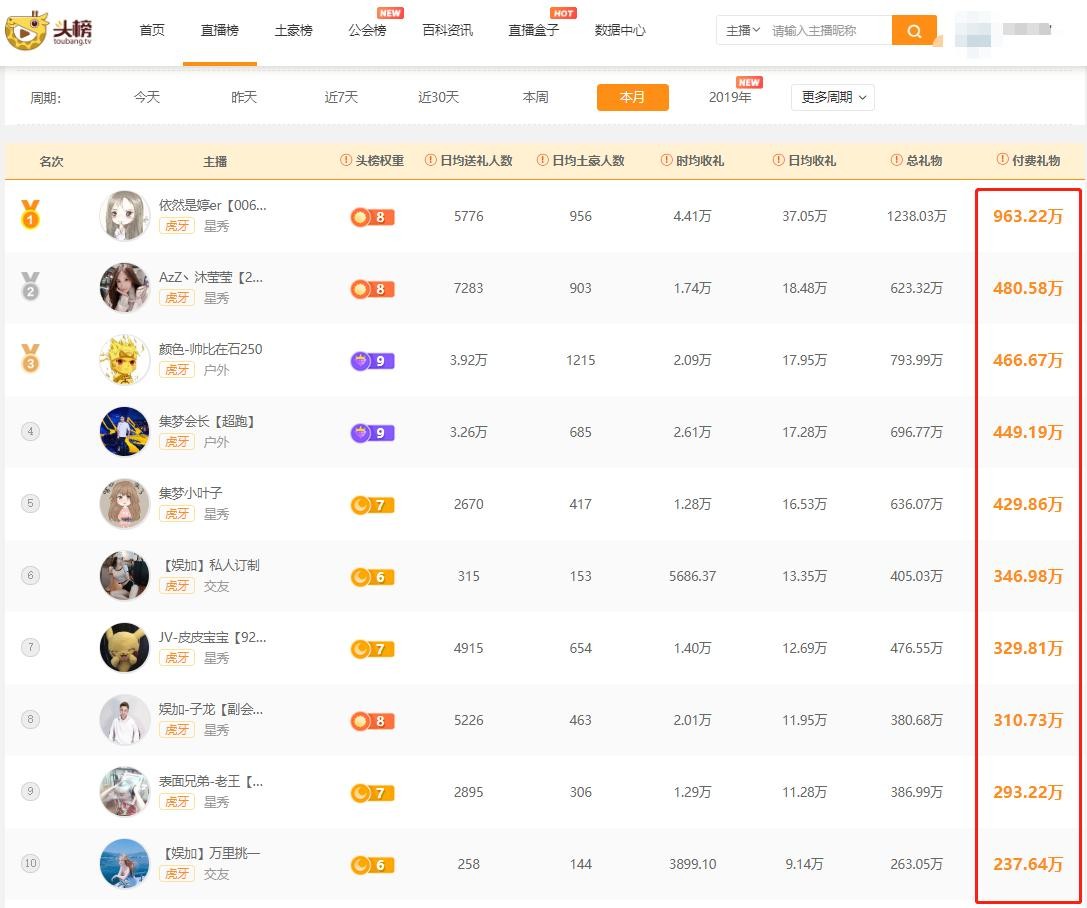Click the info icon beside 付费礼物

[x=1003, y=161]
